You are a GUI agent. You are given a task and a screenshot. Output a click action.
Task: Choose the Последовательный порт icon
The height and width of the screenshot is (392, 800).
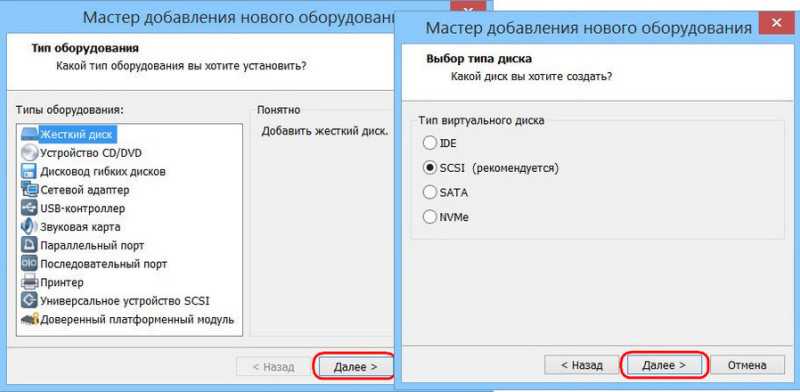point(30,264)
